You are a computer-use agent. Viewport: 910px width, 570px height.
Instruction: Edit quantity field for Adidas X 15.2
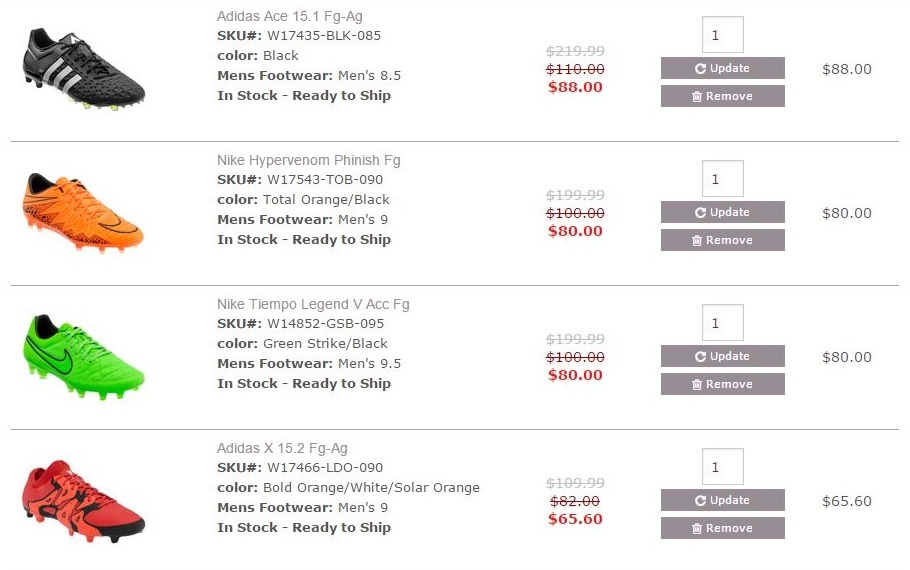pyautogui.click(x=722, y=467)
